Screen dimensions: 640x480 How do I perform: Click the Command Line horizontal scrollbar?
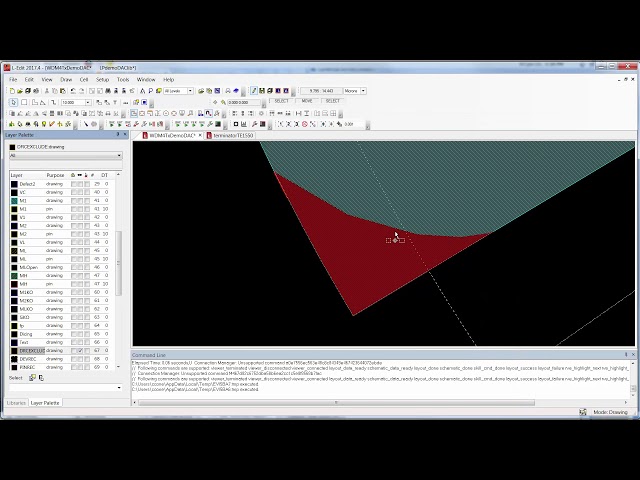[336, 403]
